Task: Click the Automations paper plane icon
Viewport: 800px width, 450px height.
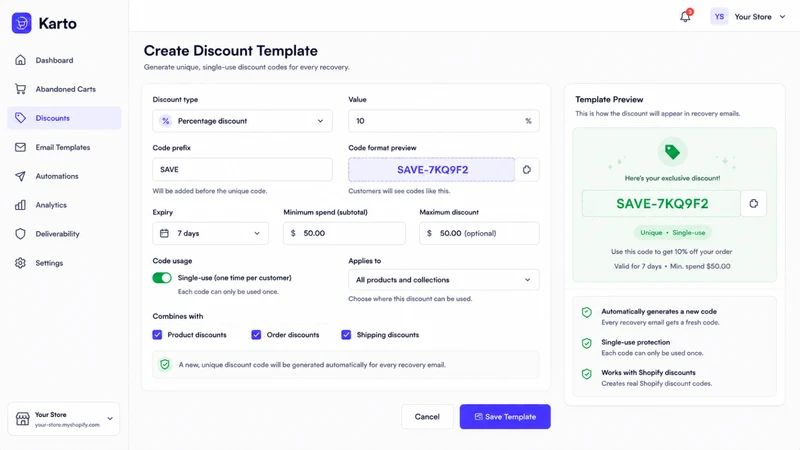Action: click(x=20, y=176)
